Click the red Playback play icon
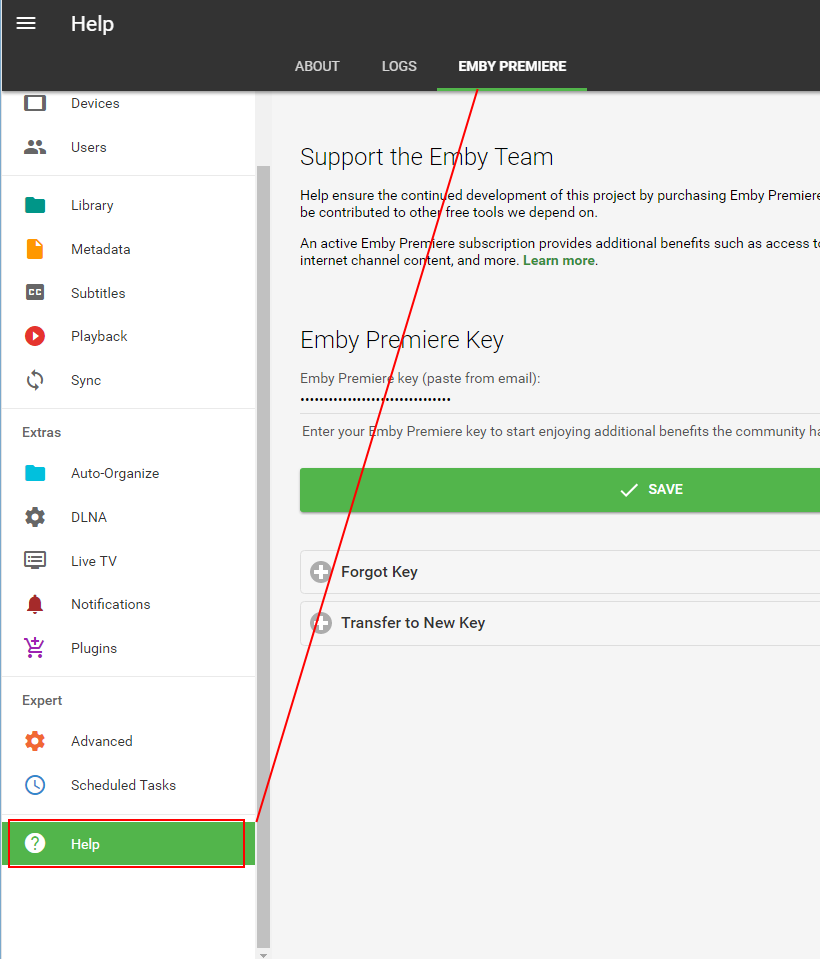 point(35,336)
